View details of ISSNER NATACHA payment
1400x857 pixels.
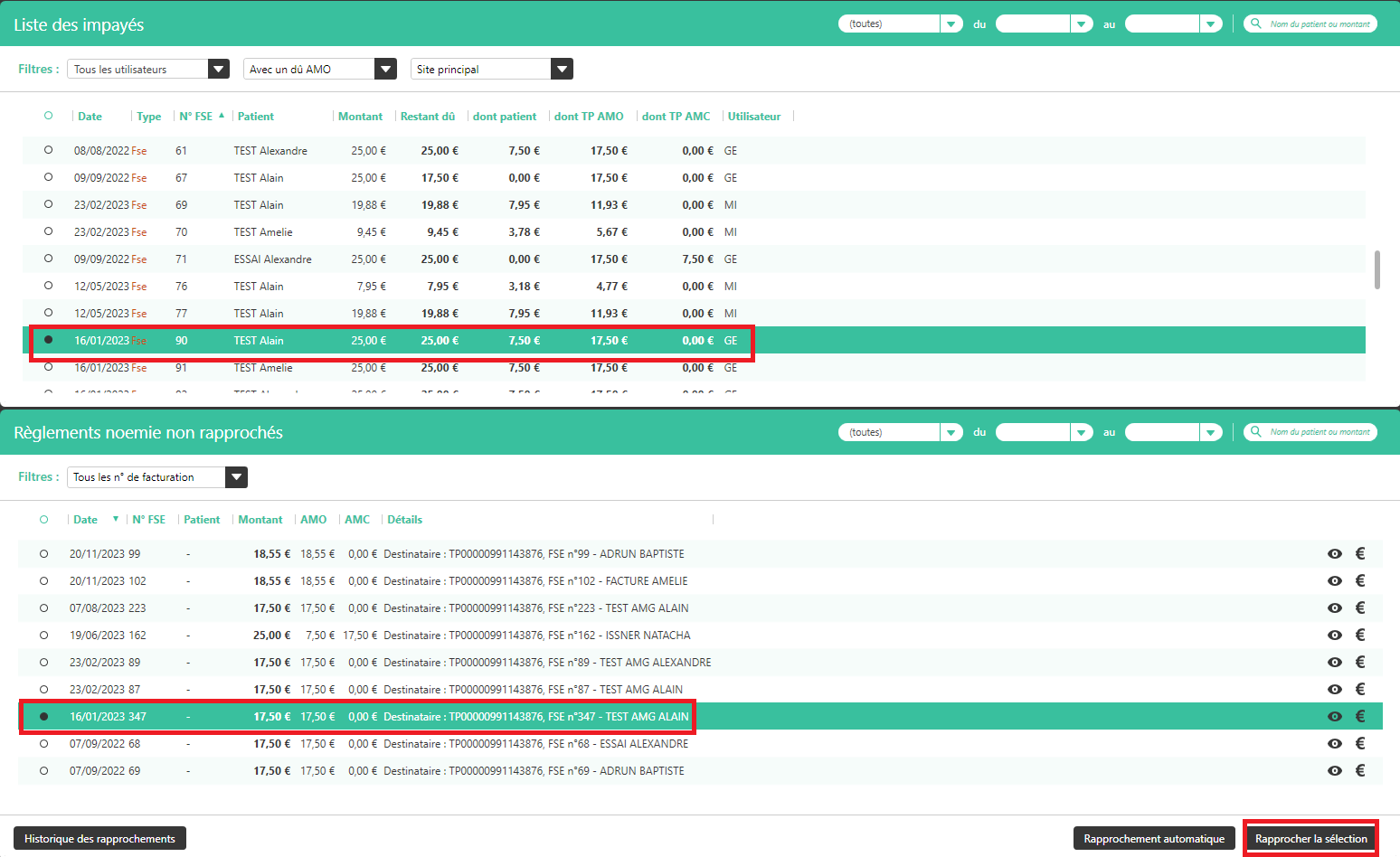[1334, 636]
